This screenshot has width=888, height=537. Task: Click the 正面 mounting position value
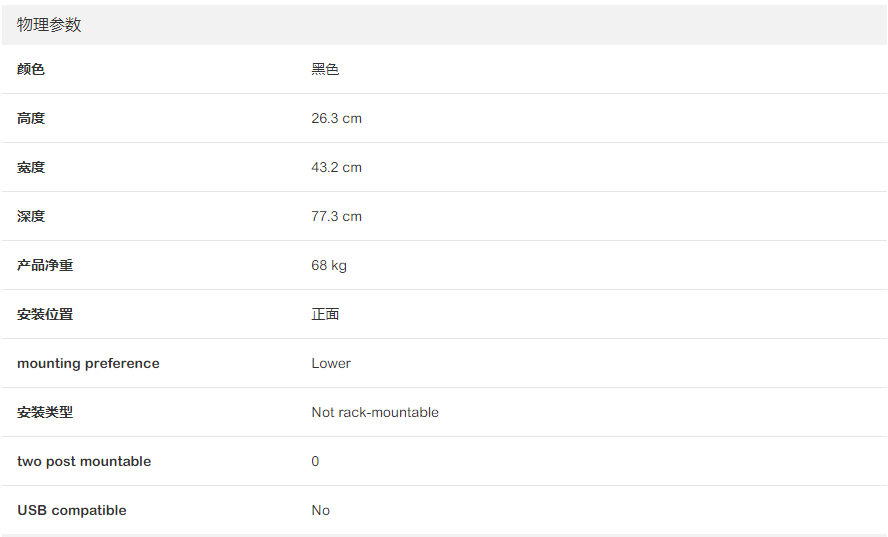(325, 314)
